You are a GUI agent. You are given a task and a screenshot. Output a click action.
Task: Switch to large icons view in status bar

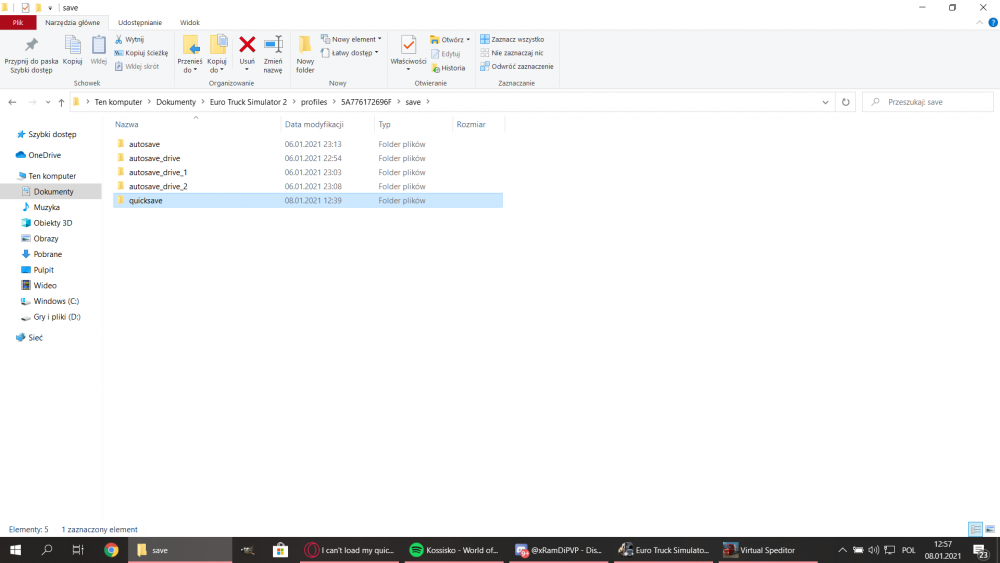point(989,529)
